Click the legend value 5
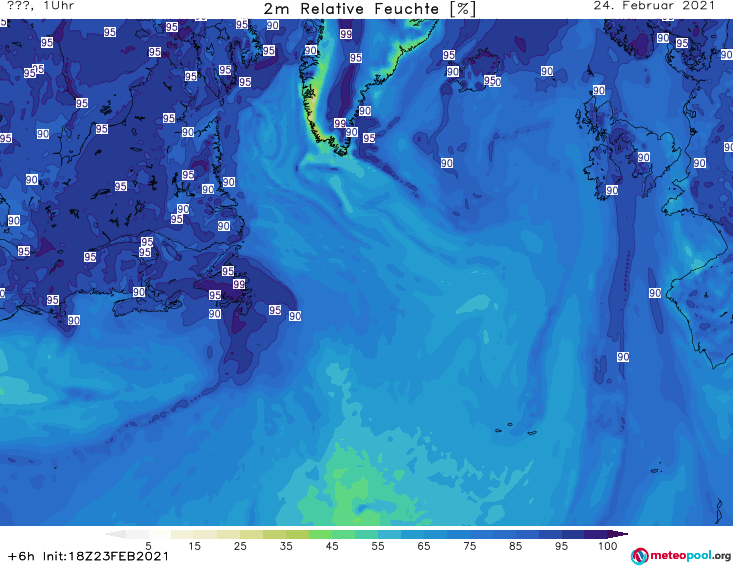The height and width of the screenshot is (566, 733). click(x=148, y=546)
